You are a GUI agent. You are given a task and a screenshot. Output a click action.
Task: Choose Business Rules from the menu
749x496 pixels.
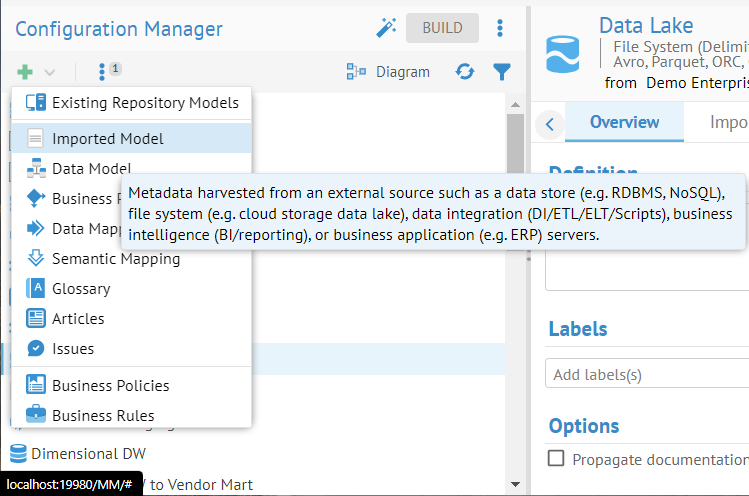[103, 414]
